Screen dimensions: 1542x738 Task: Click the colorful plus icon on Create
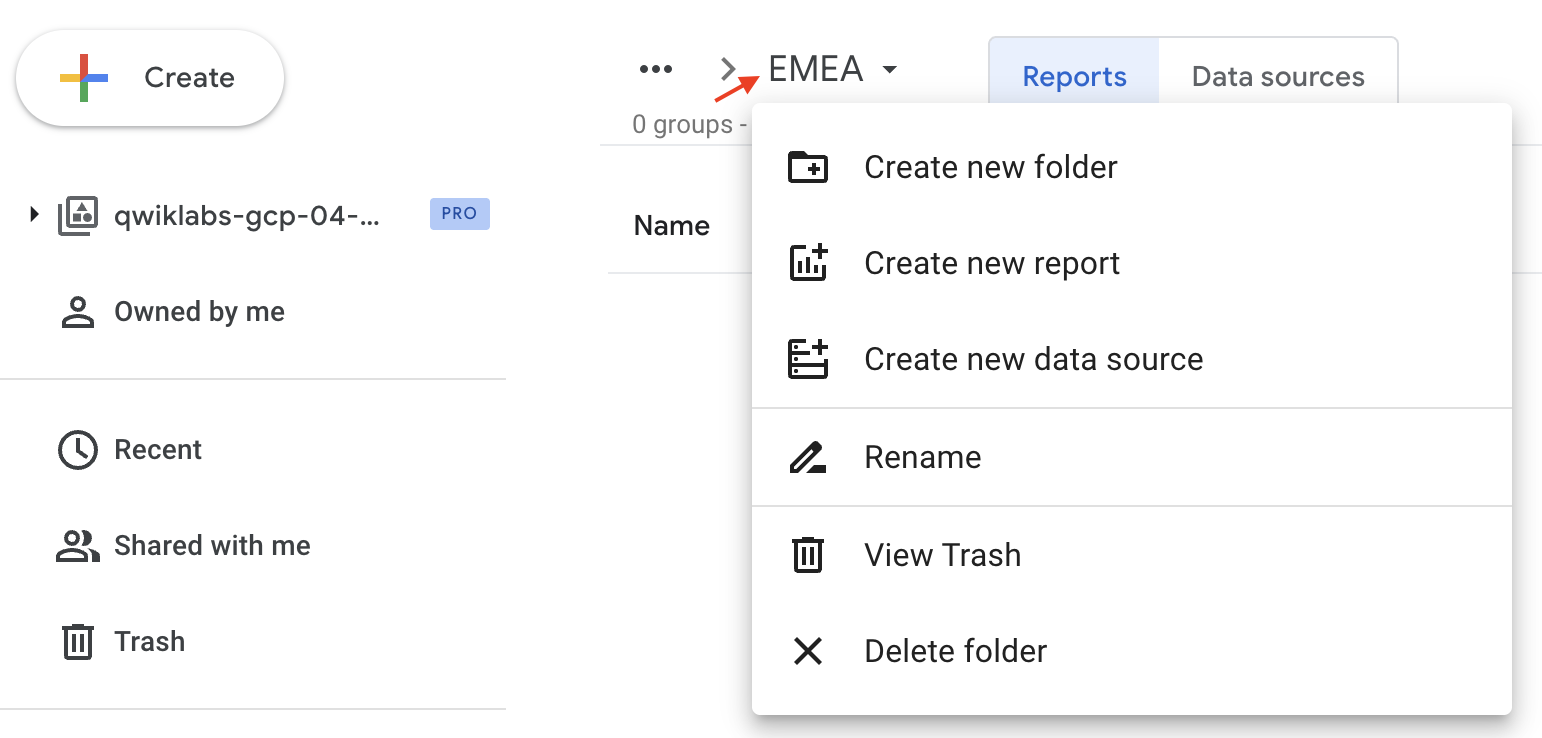click(x=84, y=78)
